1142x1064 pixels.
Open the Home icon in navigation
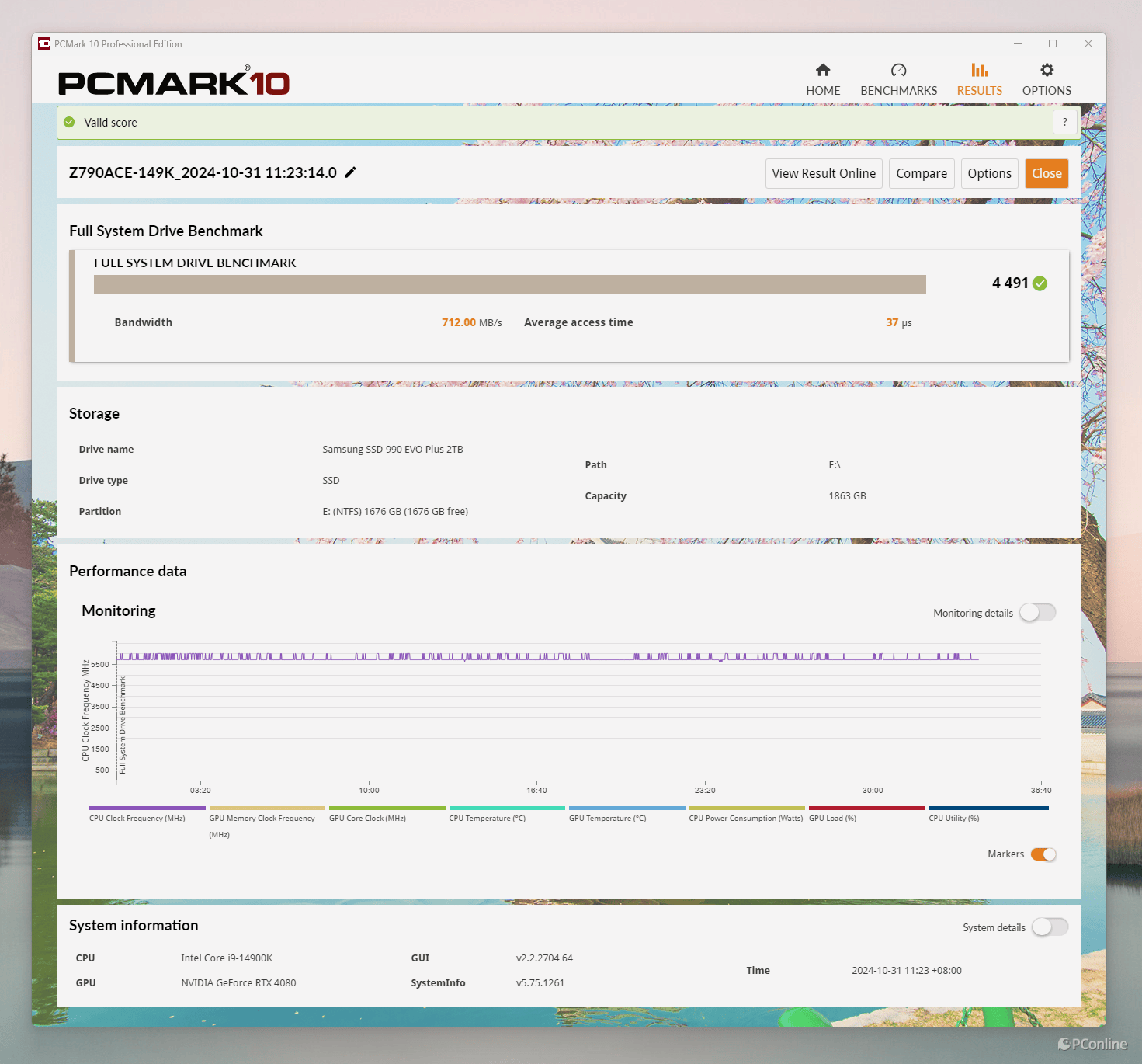click(x=823, y=71)
